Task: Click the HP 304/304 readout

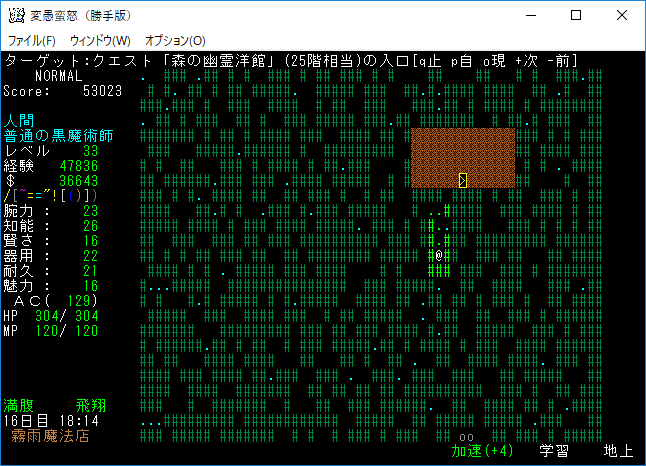Action: [x=50, y=316]
